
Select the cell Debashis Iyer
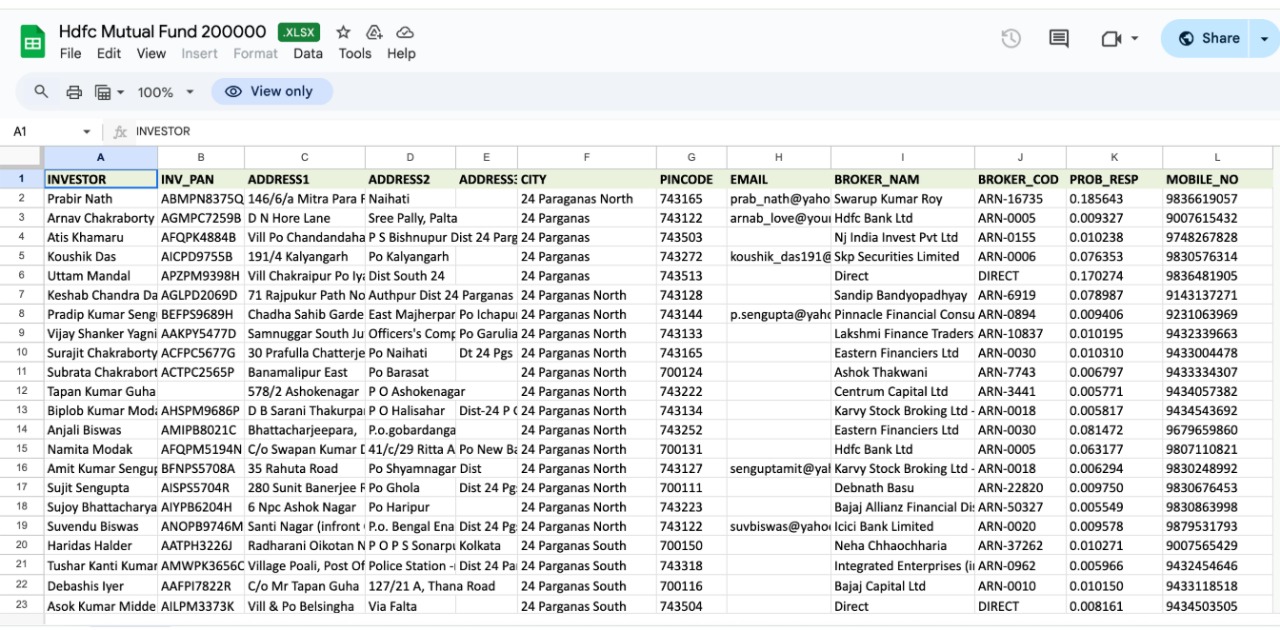click(x=101, y=586)
